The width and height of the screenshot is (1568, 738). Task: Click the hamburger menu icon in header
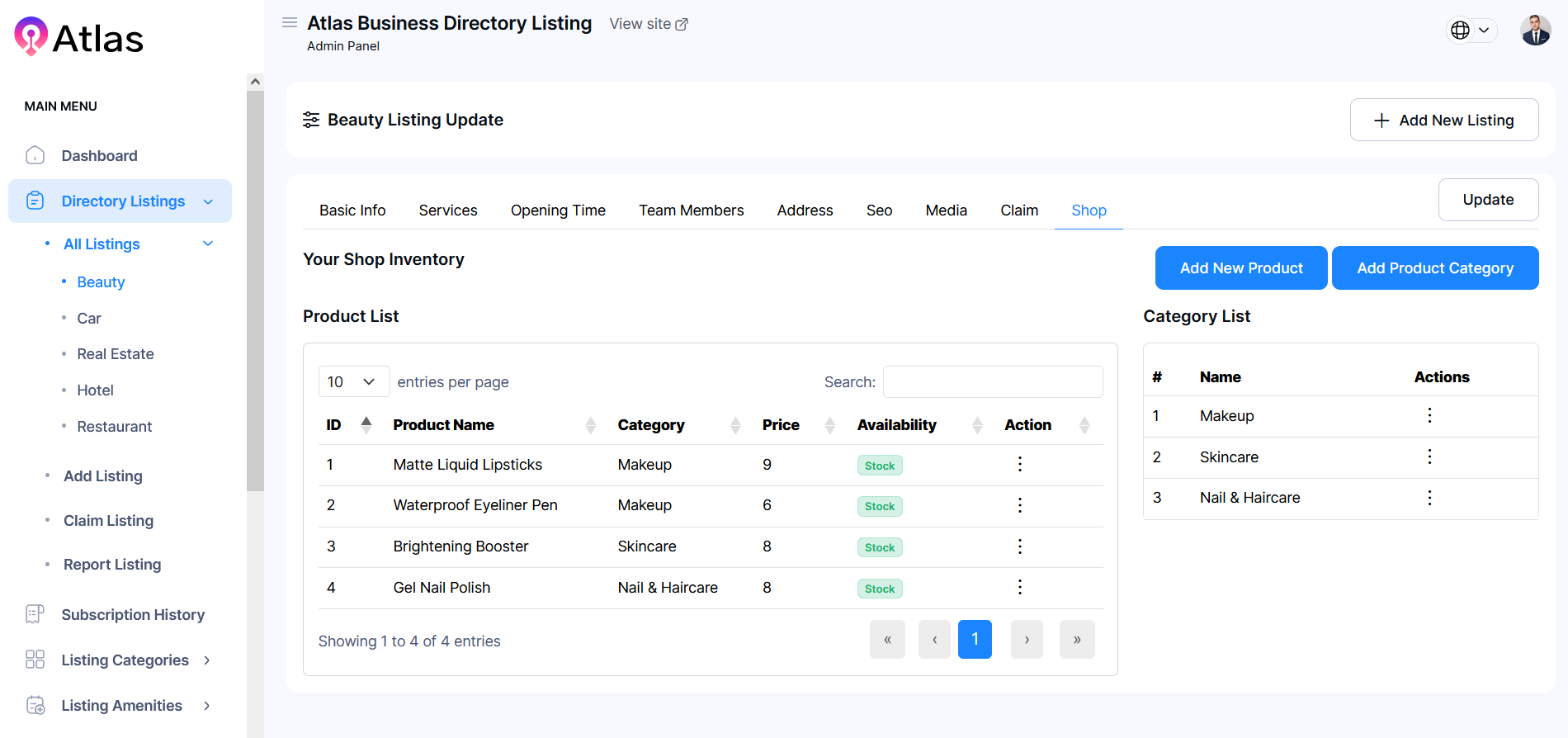290,22
